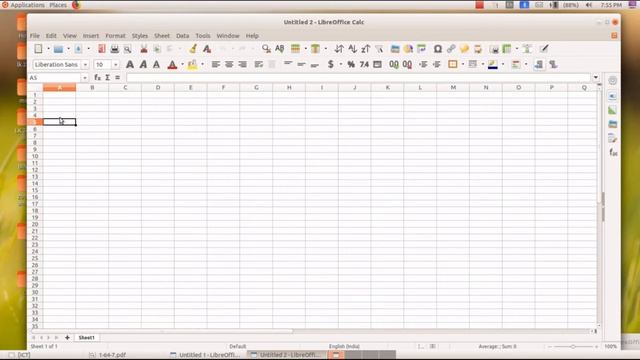This screenshot has height=360, width=640.
Task: Toggle Wrap Text icon
Action: 258,64
